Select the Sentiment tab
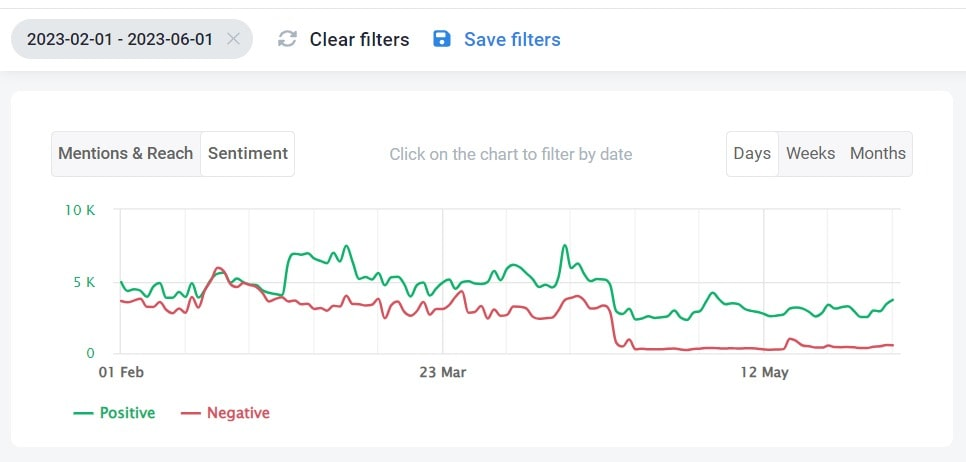The height and width of the screenshot is (462, 966). click(x=248, y=153)
